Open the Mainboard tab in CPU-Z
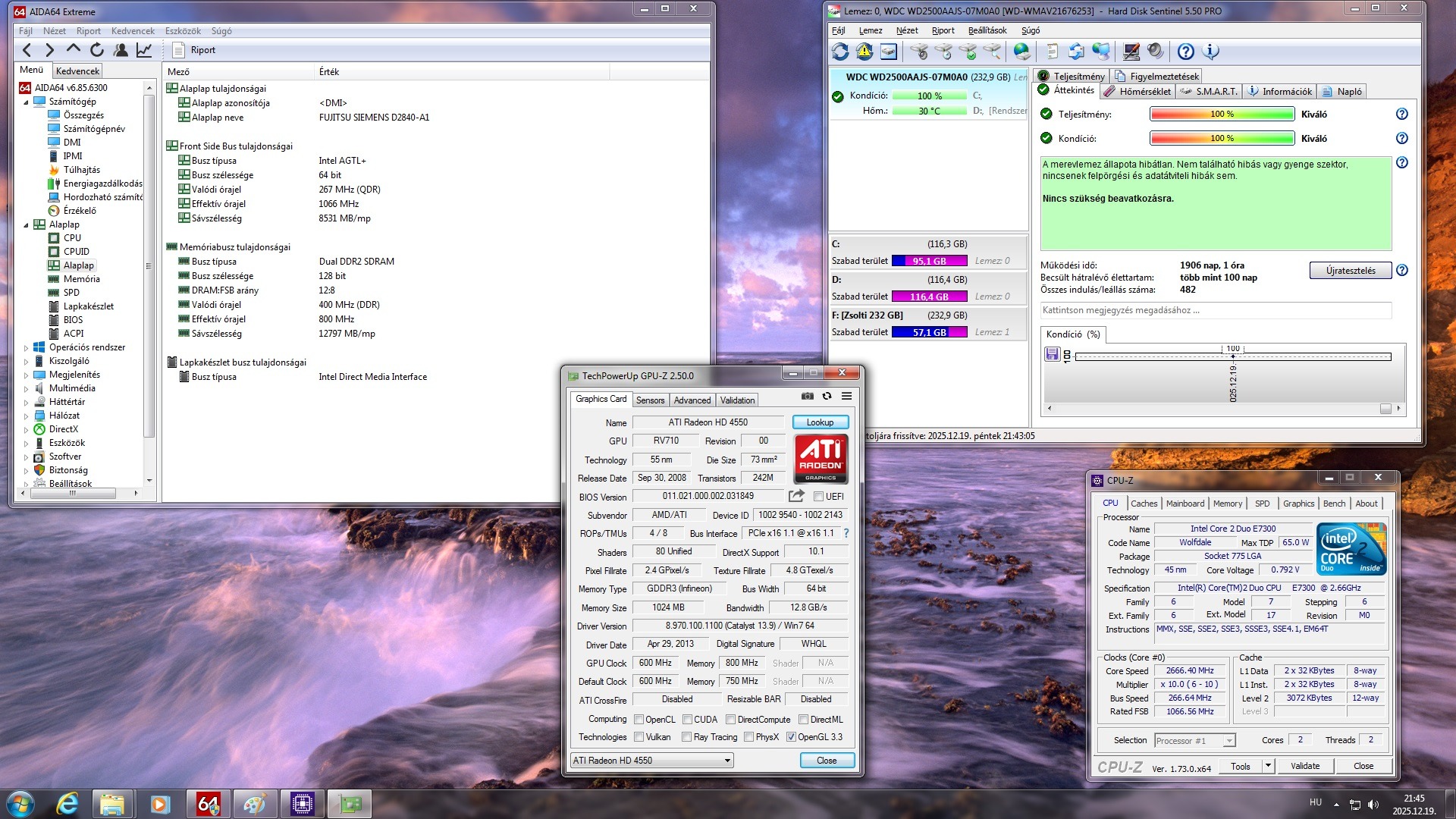The image size is (1456, 819). (x=1185, y=504)
